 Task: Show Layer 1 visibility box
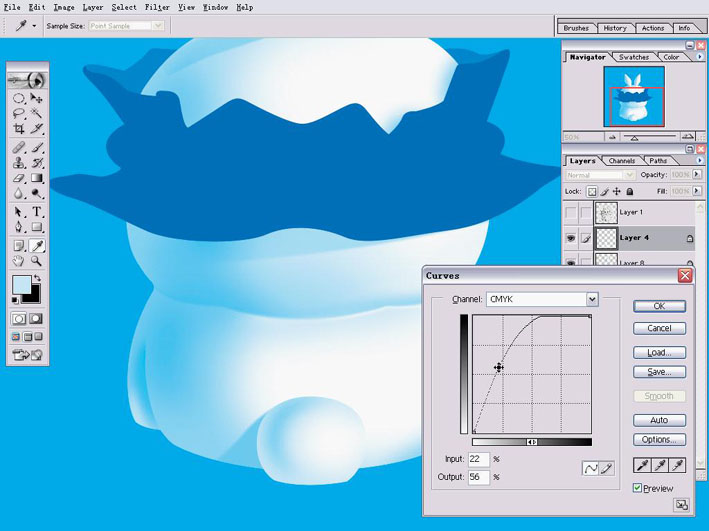(x=571, y=212)
